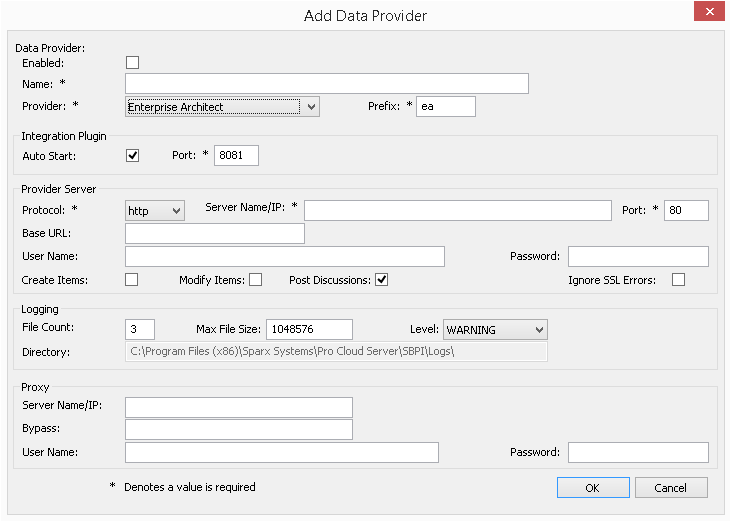Open the Provider dropdown list

pyautogui.click(x=311, y=107)
